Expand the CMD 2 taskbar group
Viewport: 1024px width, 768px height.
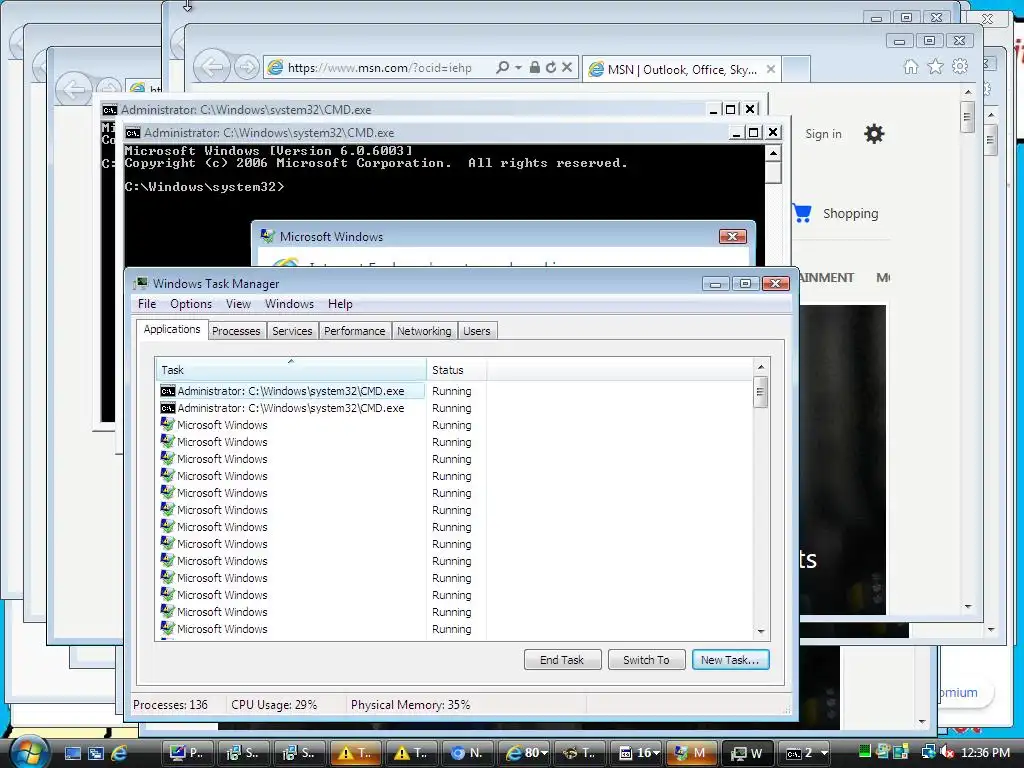point(805,753)
